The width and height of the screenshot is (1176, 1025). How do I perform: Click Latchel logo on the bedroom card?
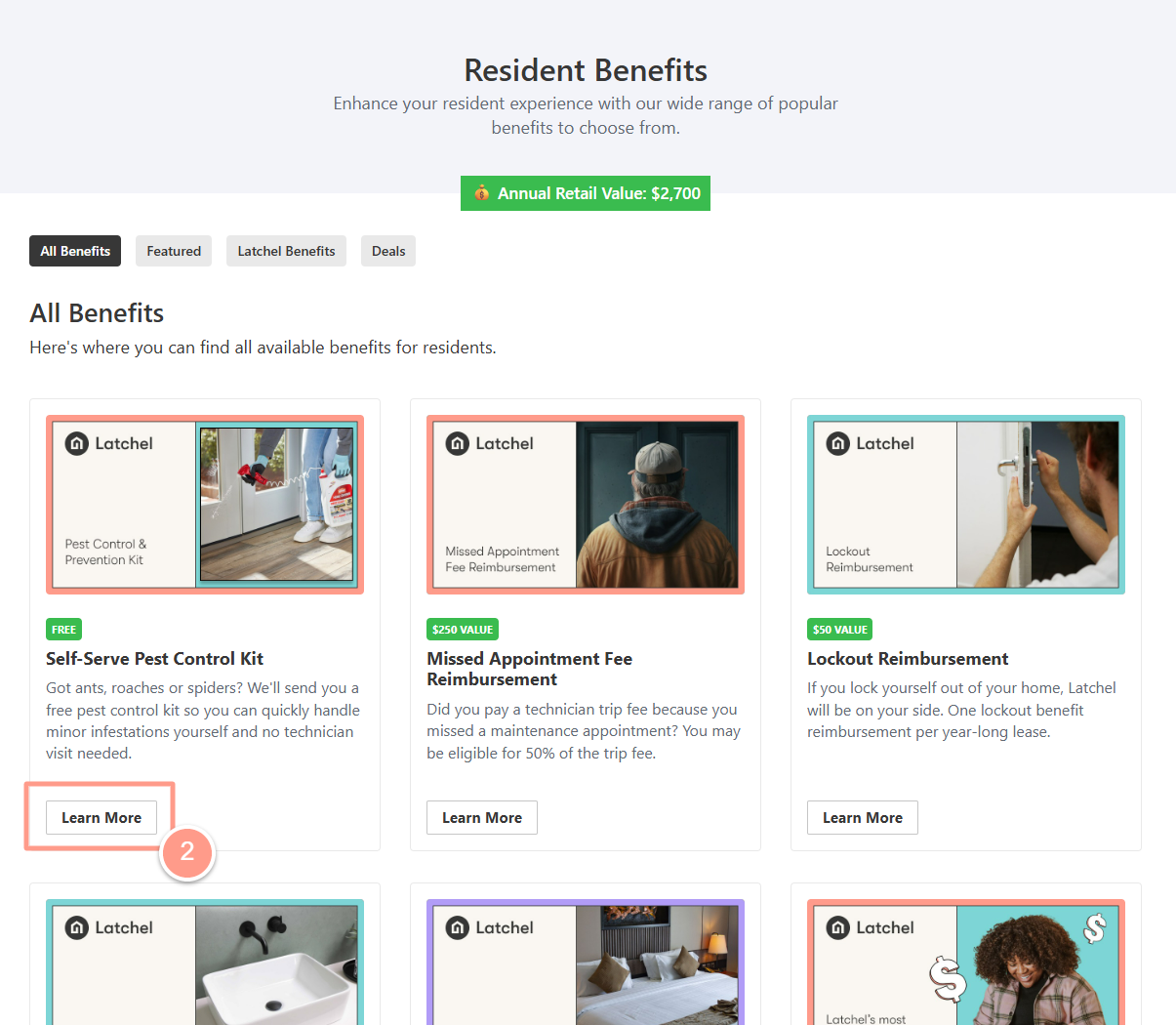(x=490, y=927)
